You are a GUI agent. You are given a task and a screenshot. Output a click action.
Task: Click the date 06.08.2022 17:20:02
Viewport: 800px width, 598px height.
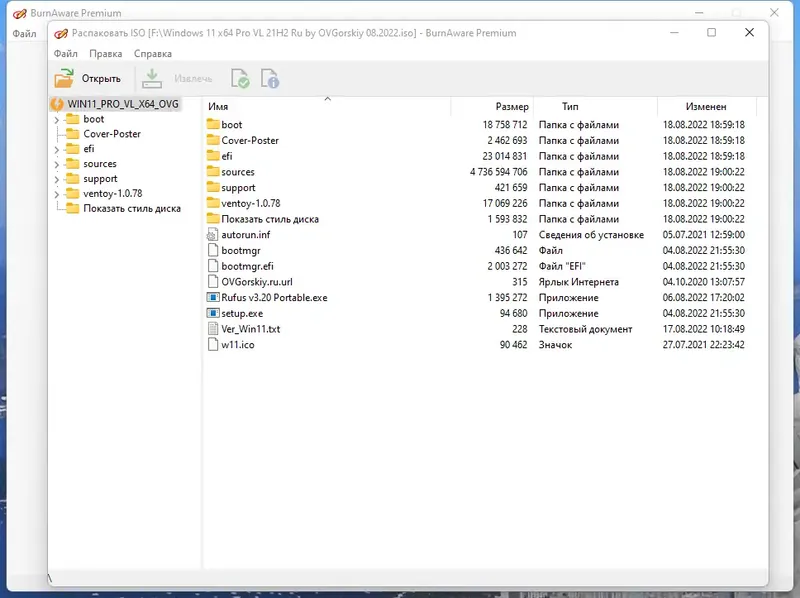coord(704,297)
